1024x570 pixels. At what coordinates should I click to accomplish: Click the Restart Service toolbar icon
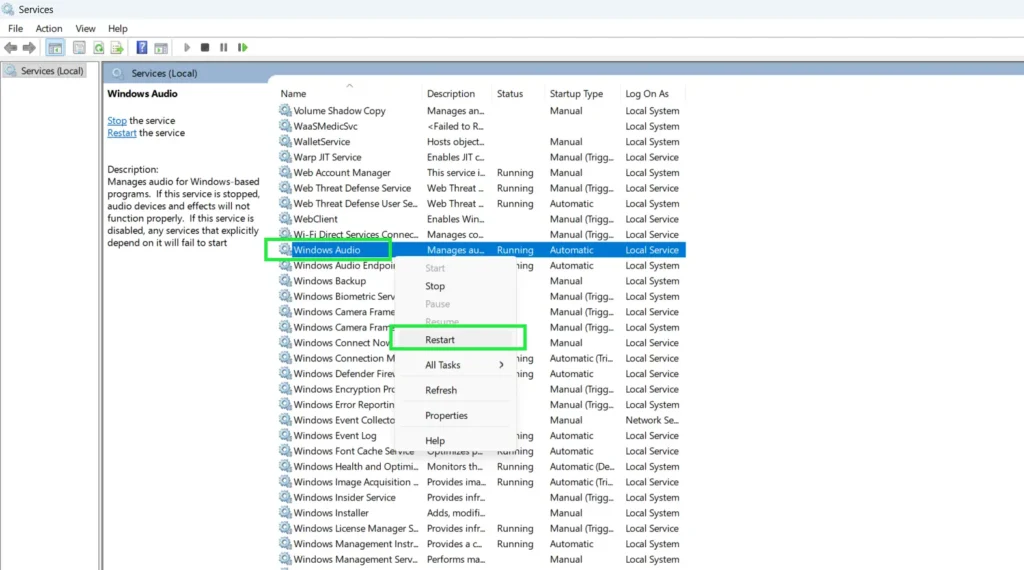(x=243, y=48)
